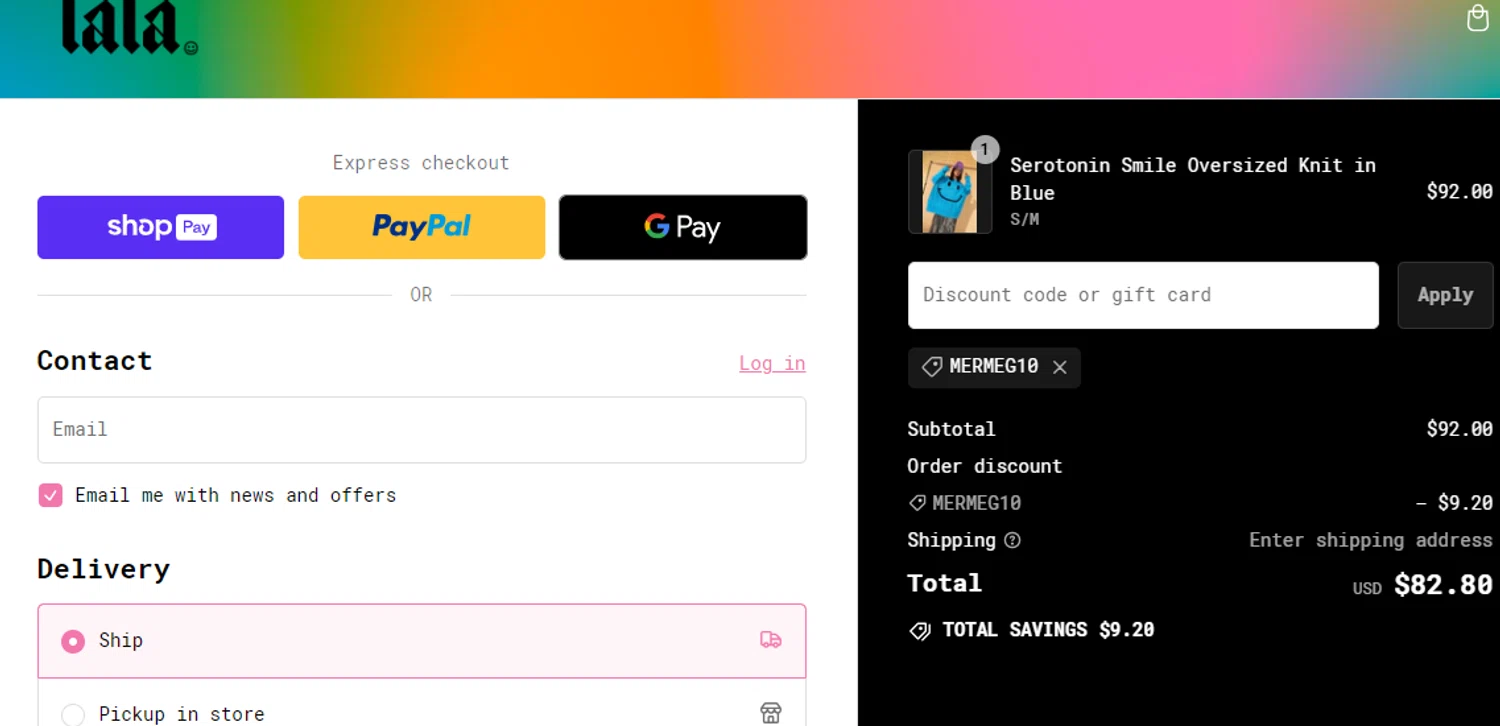Click the lala store logo
Viewport: 1500px width, 726px height.
(x=130, y=27)
